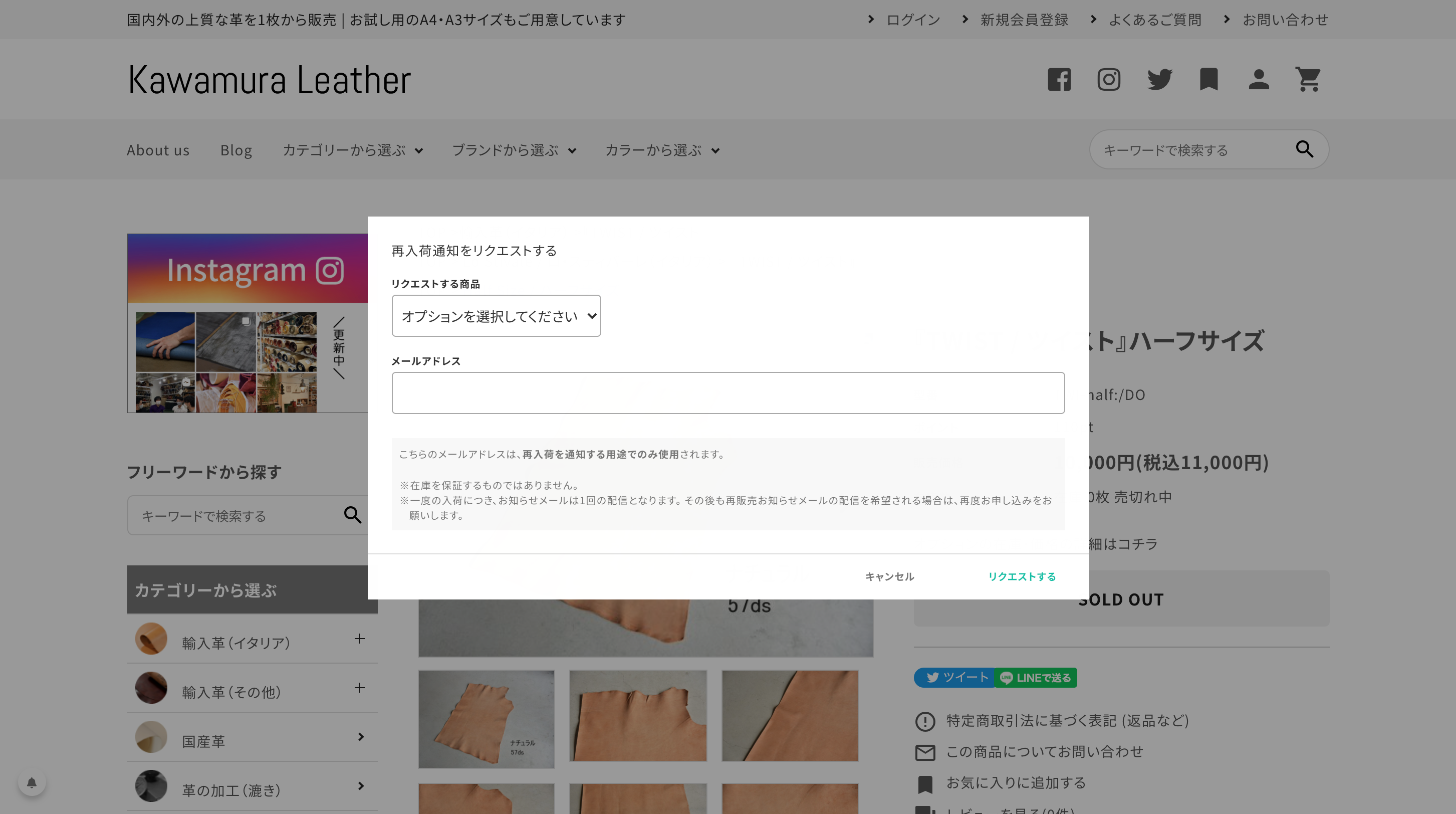Click the exclamation icon beside 特定商取引法
This screenshot has width=1456, height=814.
[925, 721]
